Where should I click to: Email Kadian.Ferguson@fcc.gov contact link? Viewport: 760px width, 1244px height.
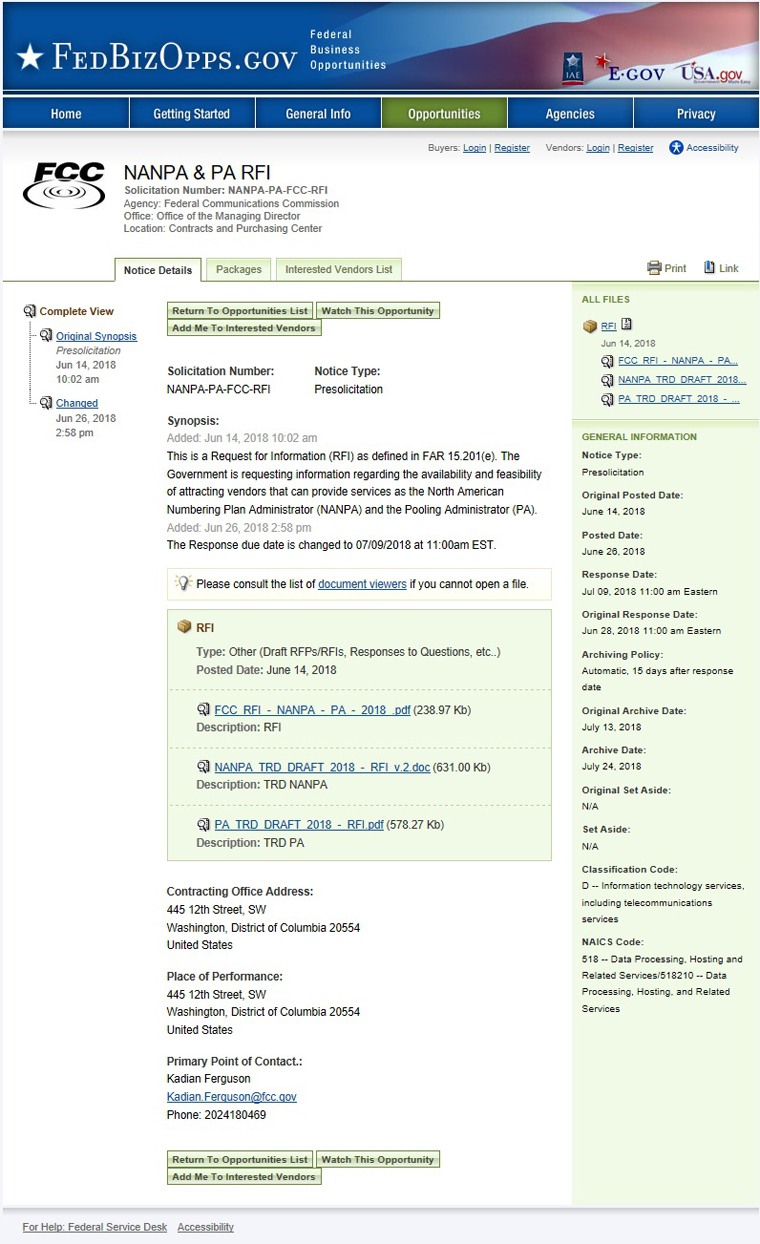tap(231, 1097)
